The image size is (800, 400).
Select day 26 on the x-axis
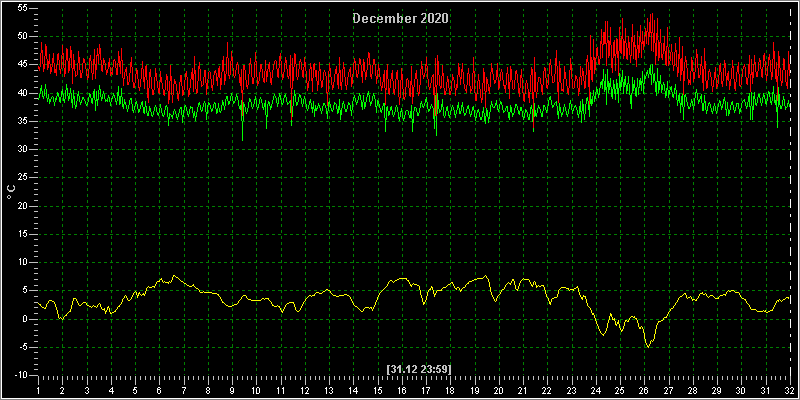coord(644,390)
